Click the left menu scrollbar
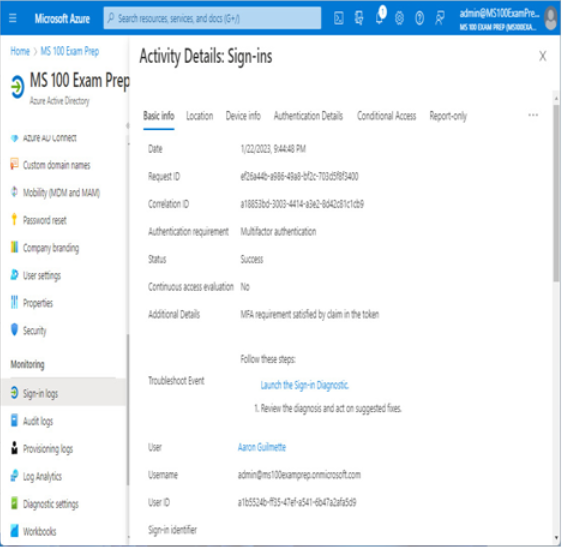This screenshot has width=562, height=551. pos(128,410)
